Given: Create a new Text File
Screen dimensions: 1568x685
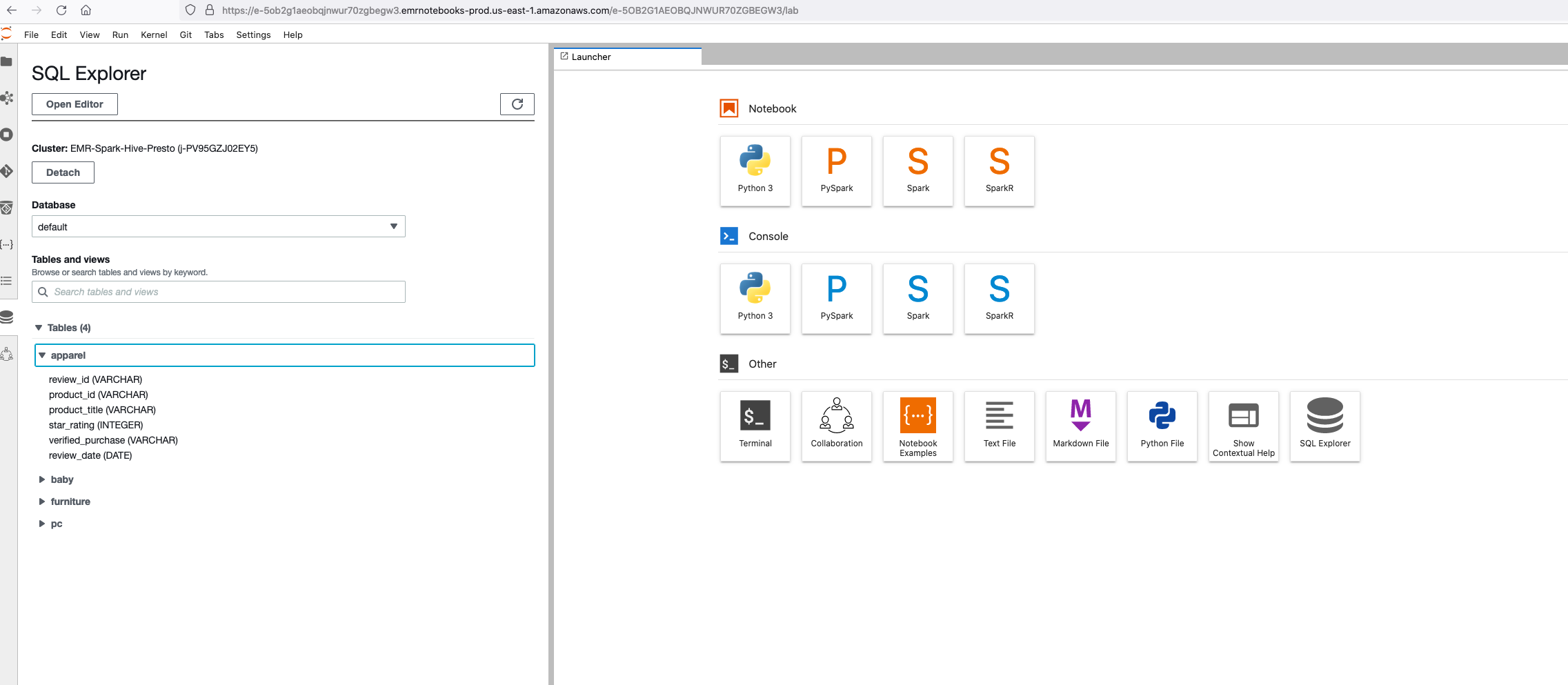Looking at the screenshot, I should (x=1000, y=426).
